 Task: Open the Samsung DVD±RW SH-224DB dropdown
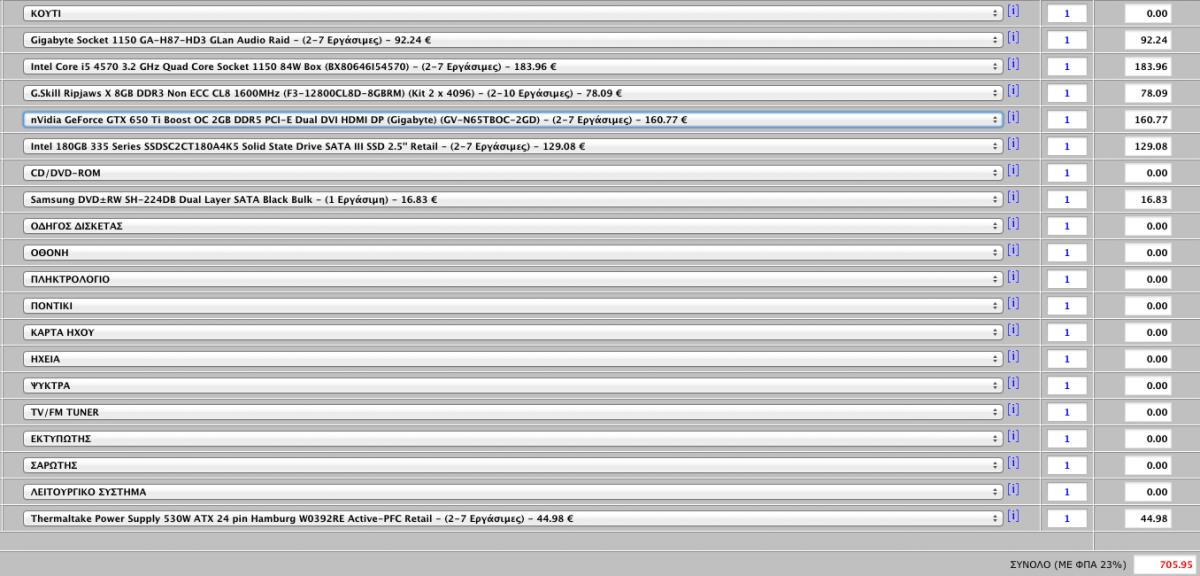[512, 199]
